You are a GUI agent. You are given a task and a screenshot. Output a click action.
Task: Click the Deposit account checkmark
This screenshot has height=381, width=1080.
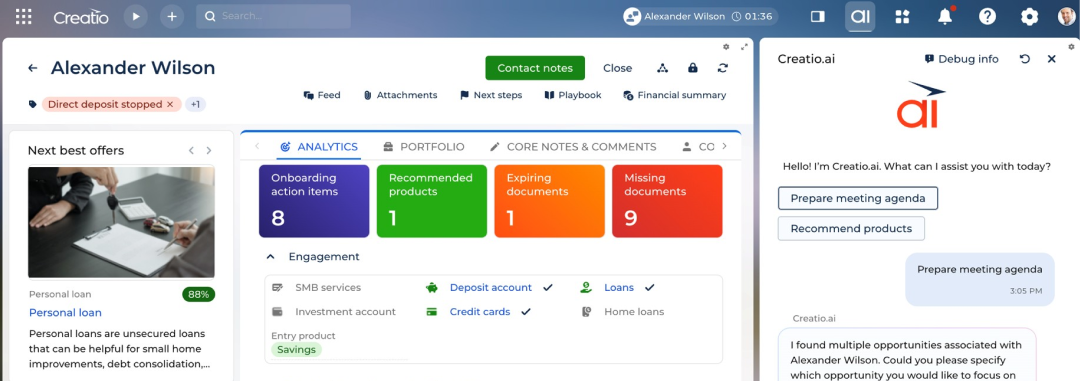(x=548, y=287)
